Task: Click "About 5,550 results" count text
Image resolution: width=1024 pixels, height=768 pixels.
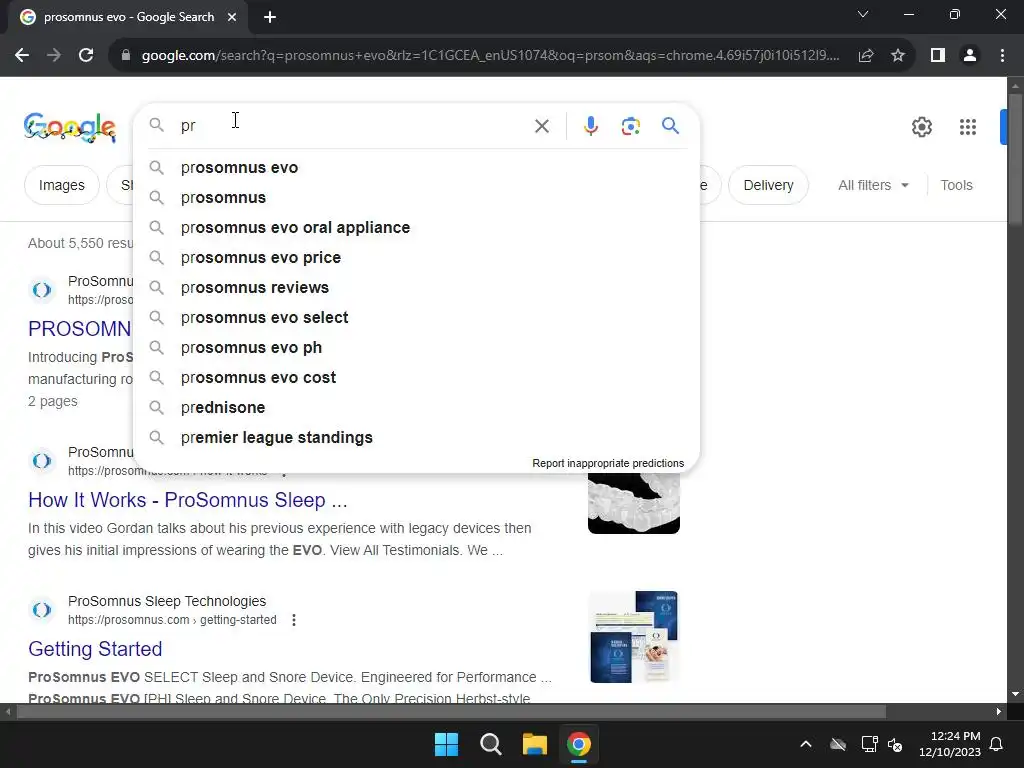Action: [x=81, y=244]
